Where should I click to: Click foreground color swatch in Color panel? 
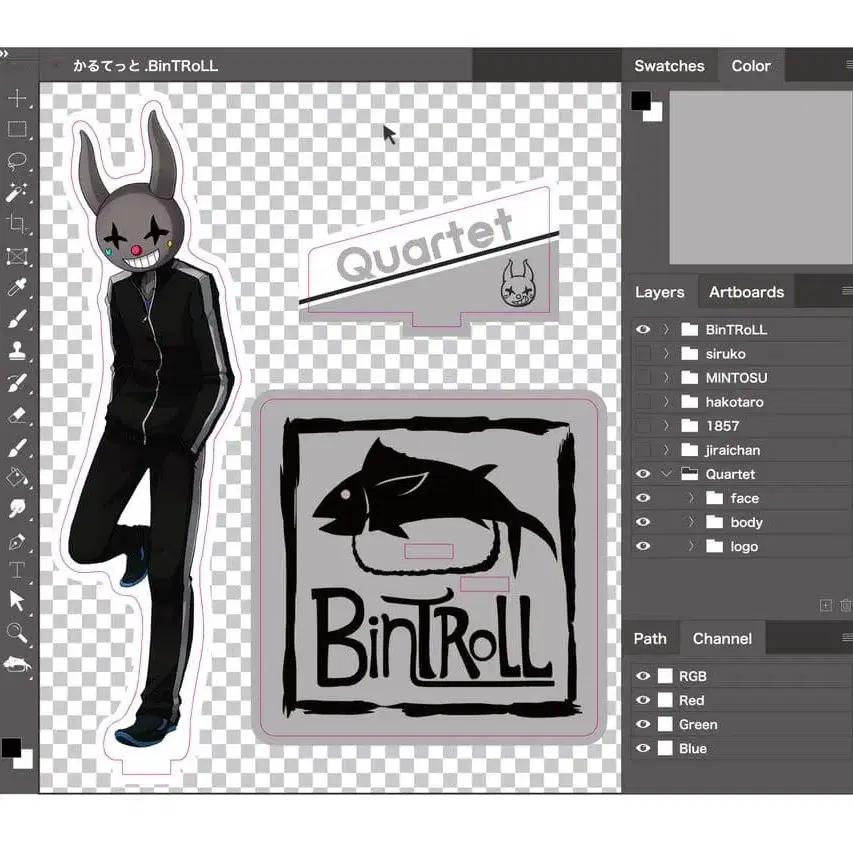[x=641, y=101]
